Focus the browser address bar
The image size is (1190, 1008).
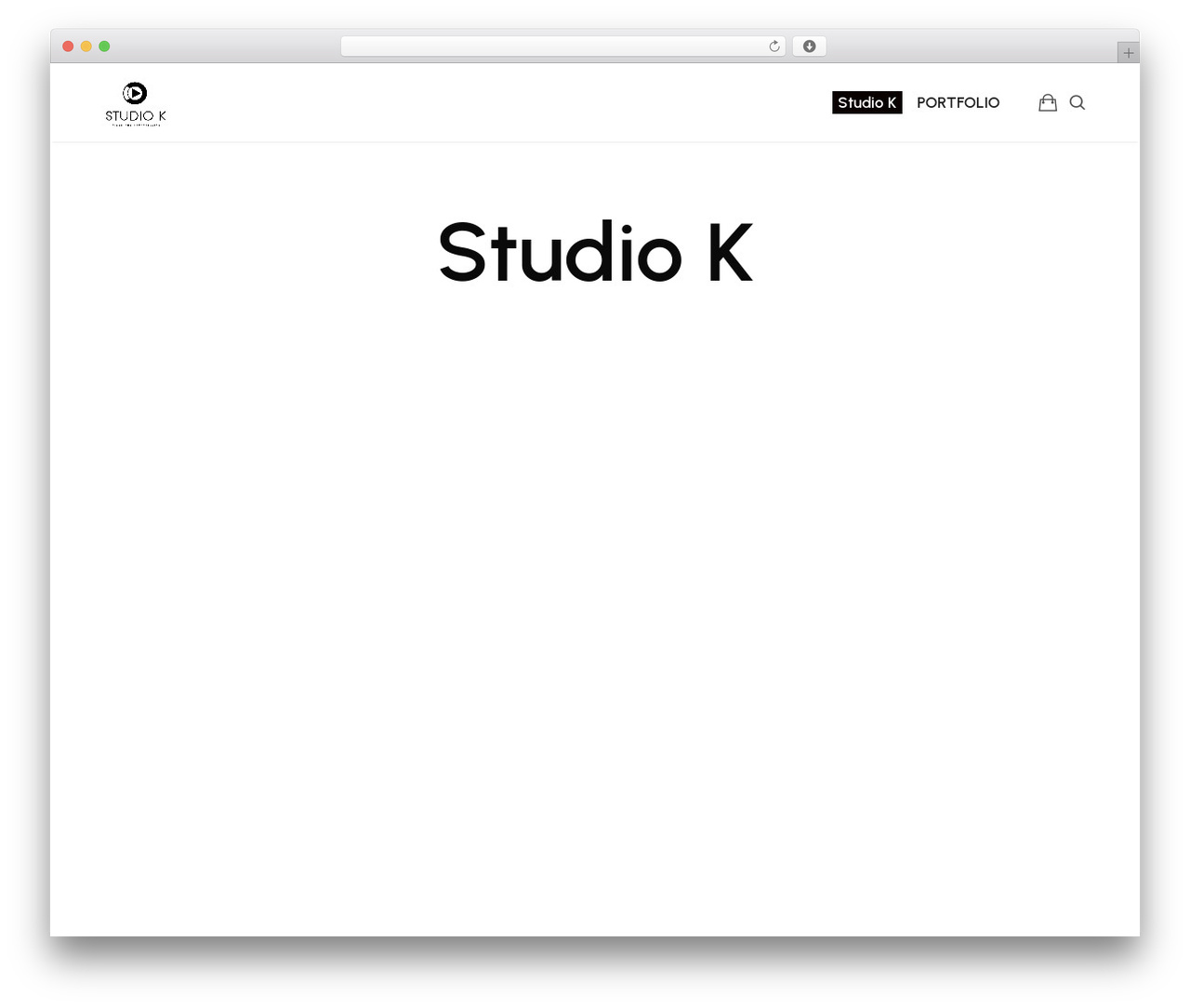(x=563, y=46)
